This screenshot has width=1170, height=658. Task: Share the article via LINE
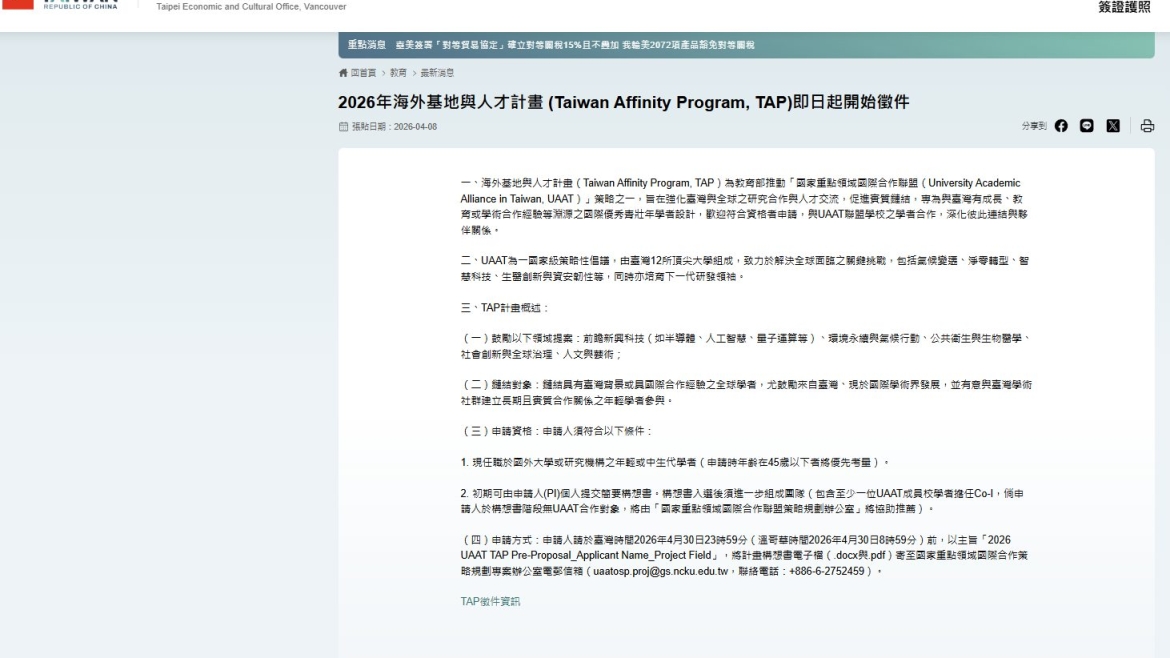(1087, 126)
